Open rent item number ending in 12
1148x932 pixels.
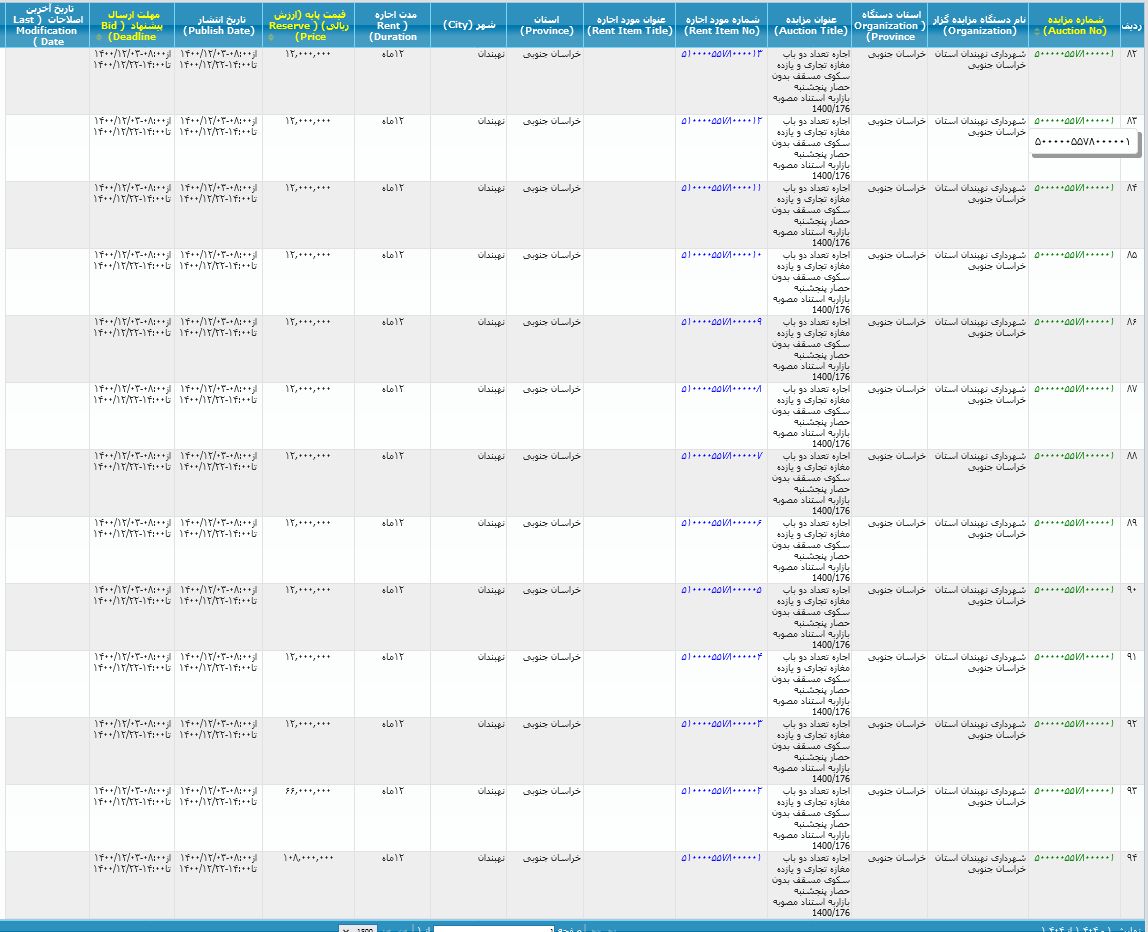click(721, 120)
